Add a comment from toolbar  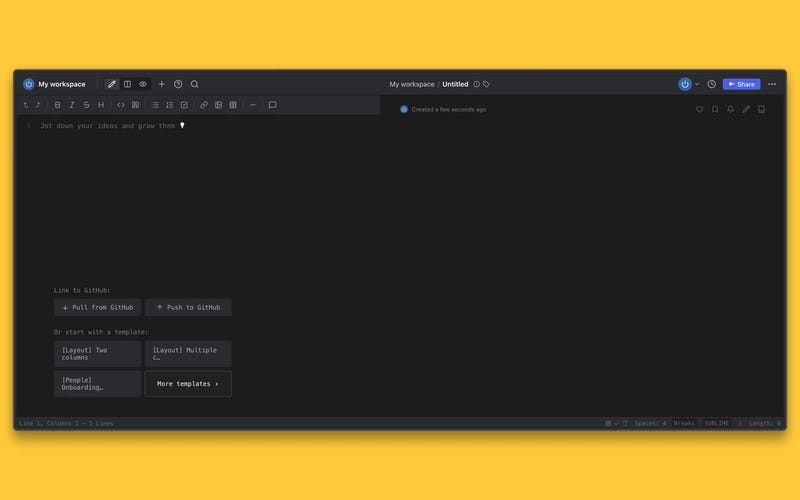(272, 105)
